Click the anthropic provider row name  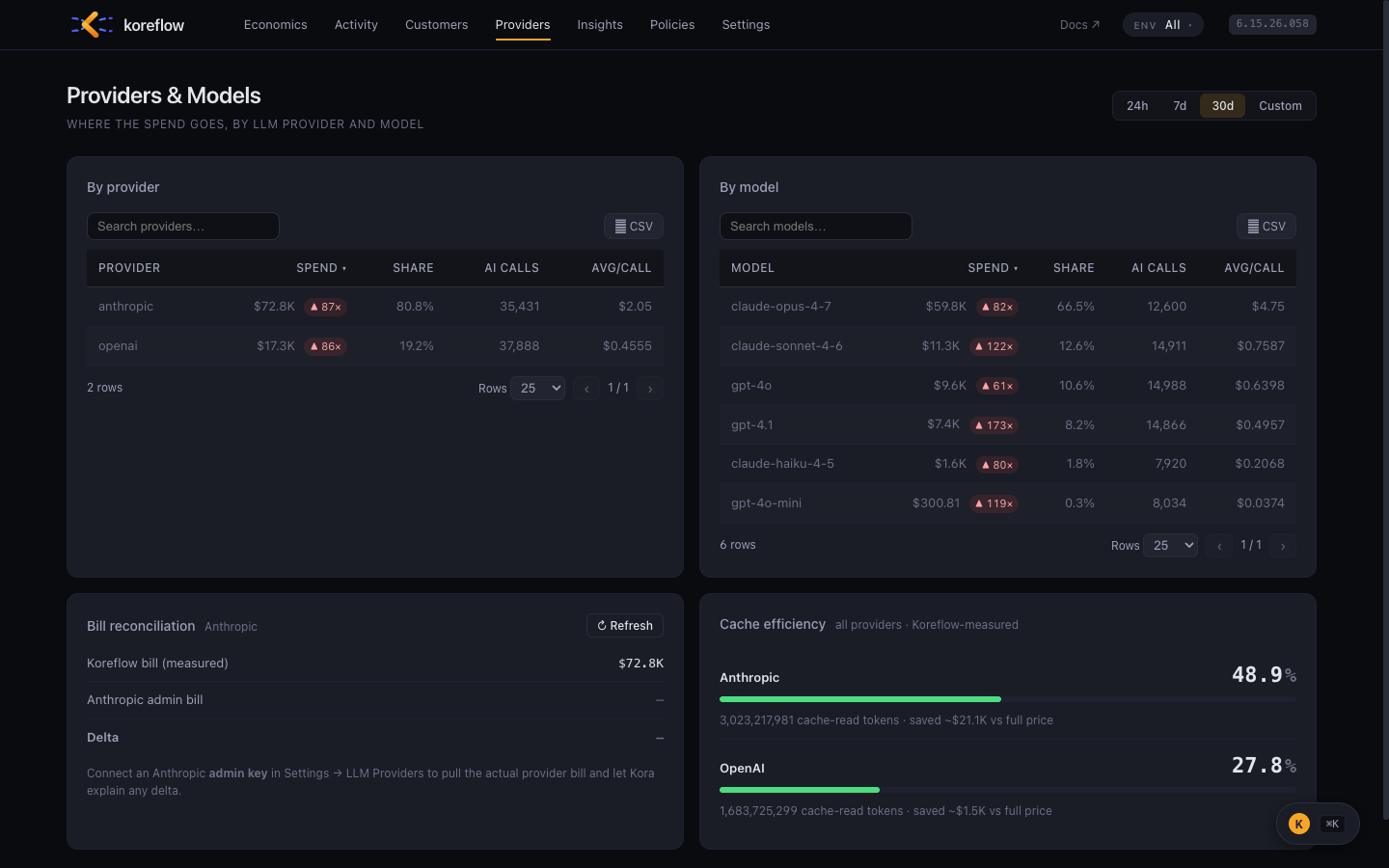pos(126,307)
